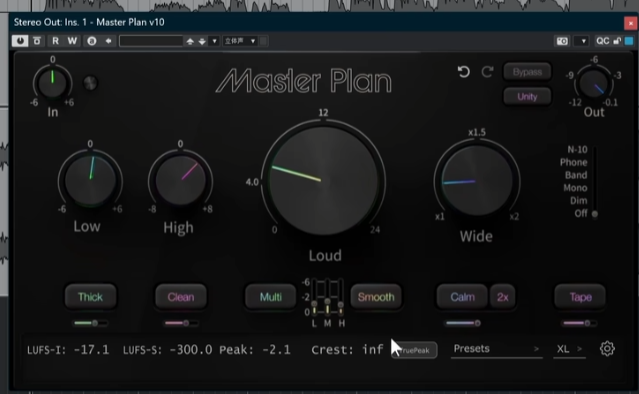Viewport: 639px width, 394px height.
Task: Toggle the Clean button
Action: click(x=181, y=297)
